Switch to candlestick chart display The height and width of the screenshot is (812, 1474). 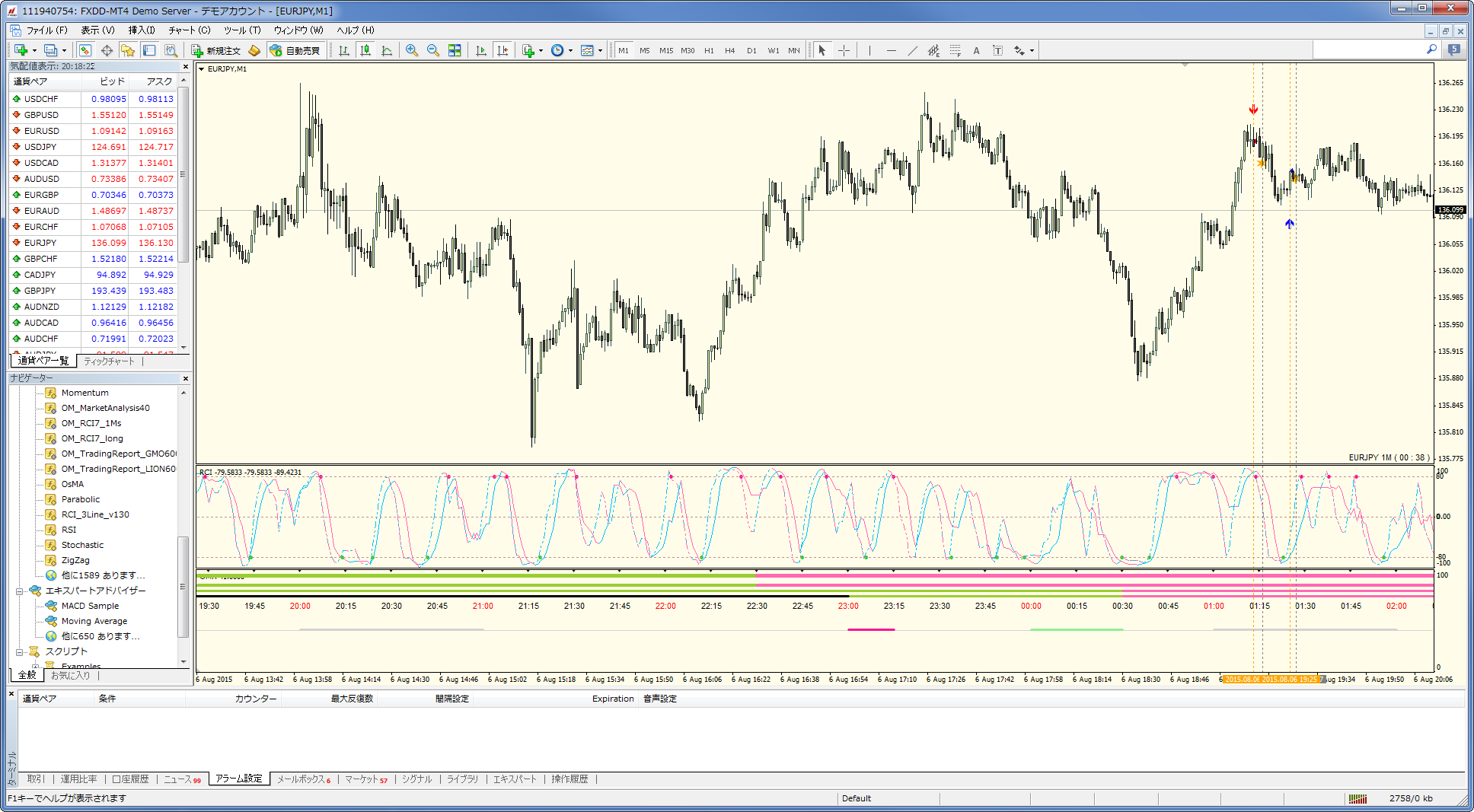365,50
